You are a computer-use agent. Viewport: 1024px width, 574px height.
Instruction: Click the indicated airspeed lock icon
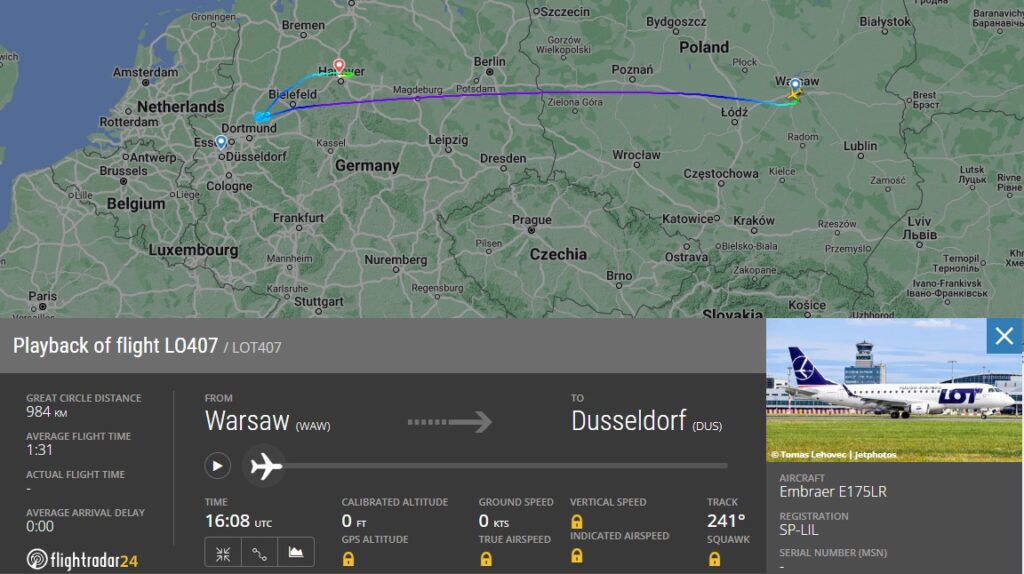pos(577,556)
